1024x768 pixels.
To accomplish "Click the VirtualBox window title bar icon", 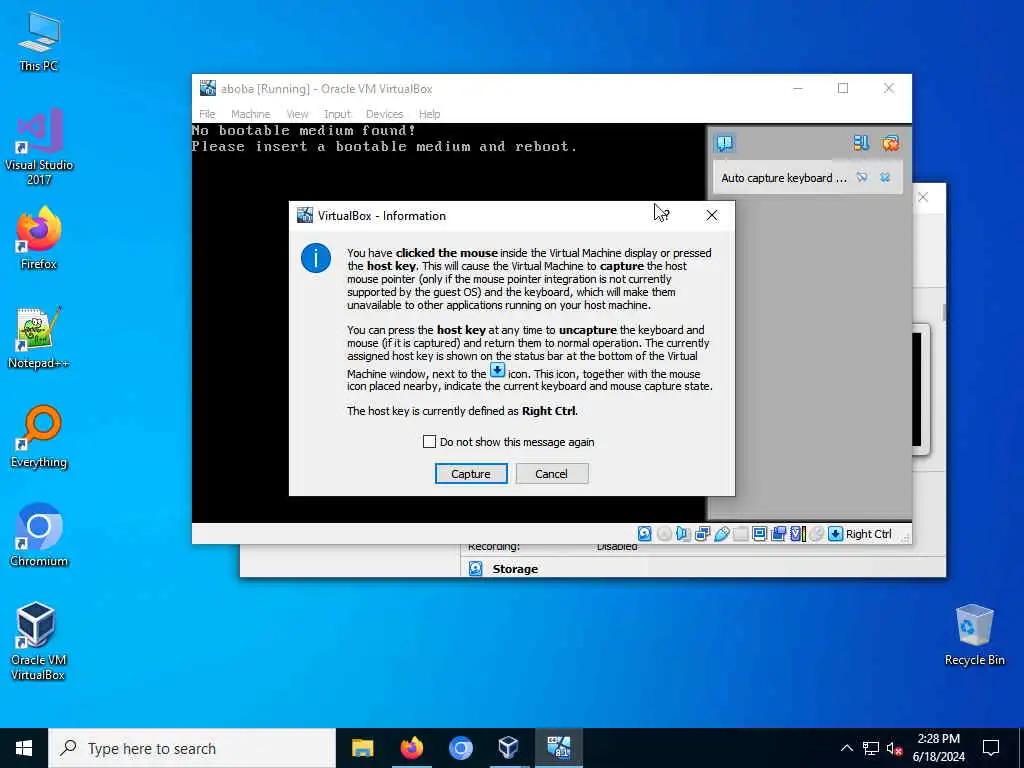I will (x=208, y=88).
